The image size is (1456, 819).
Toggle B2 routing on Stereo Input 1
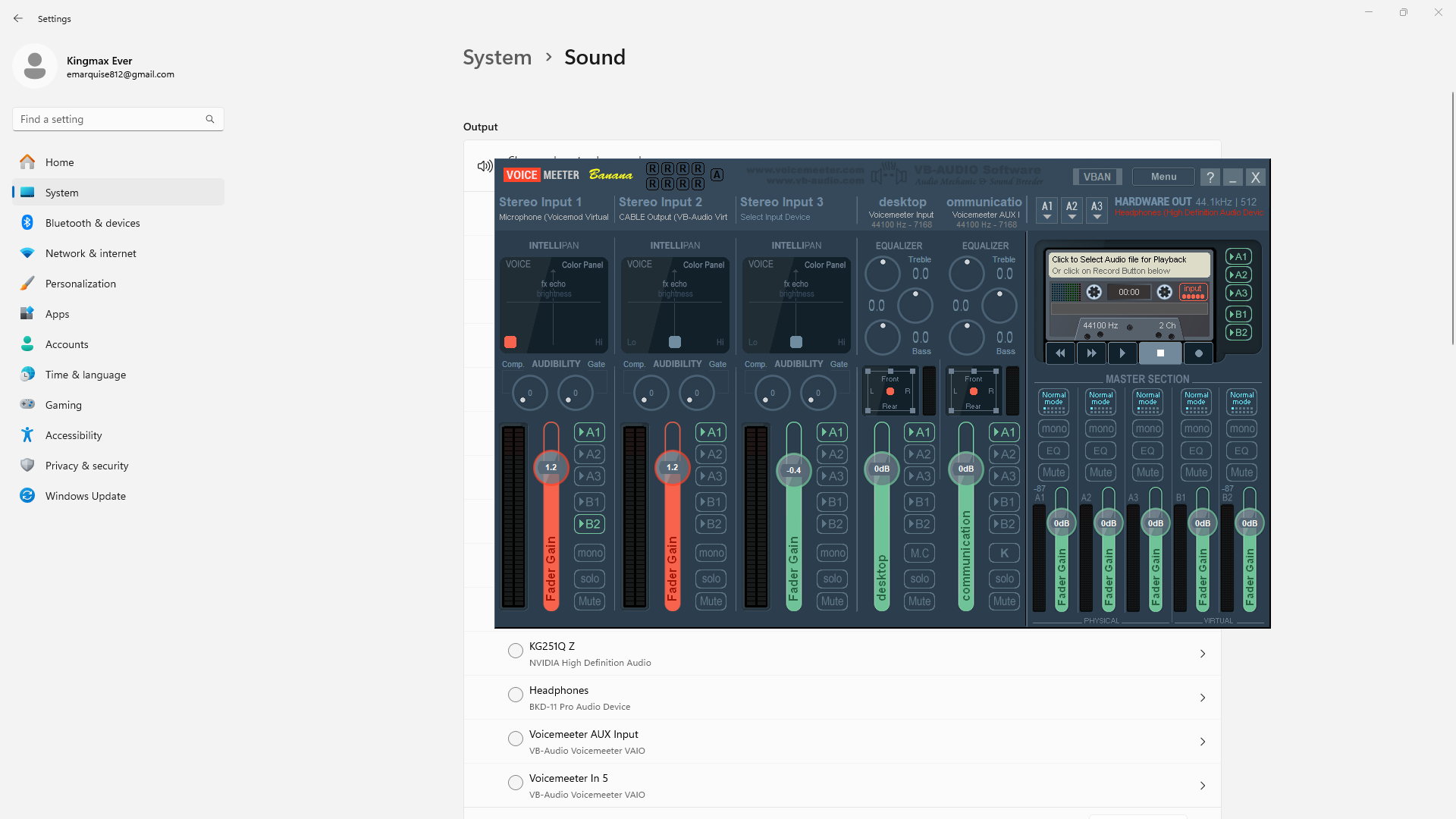click(589, 524)
